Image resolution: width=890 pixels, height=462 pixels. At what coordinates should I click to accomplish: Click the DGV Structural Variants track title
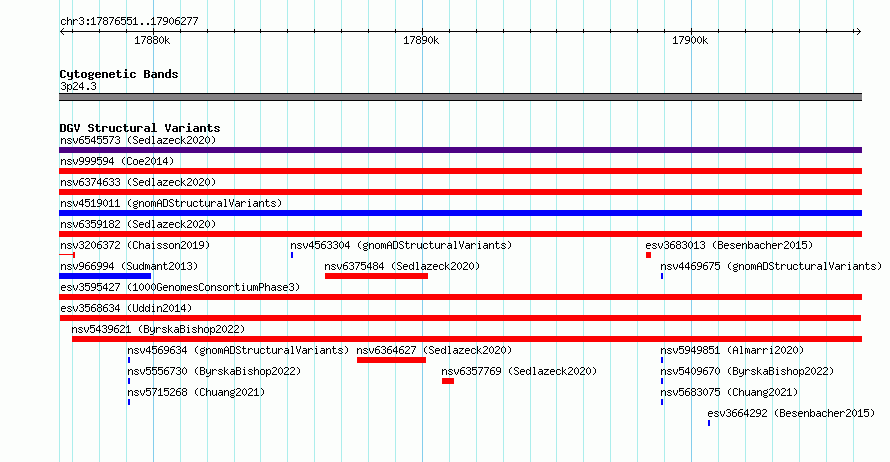(x=140, y=128)
